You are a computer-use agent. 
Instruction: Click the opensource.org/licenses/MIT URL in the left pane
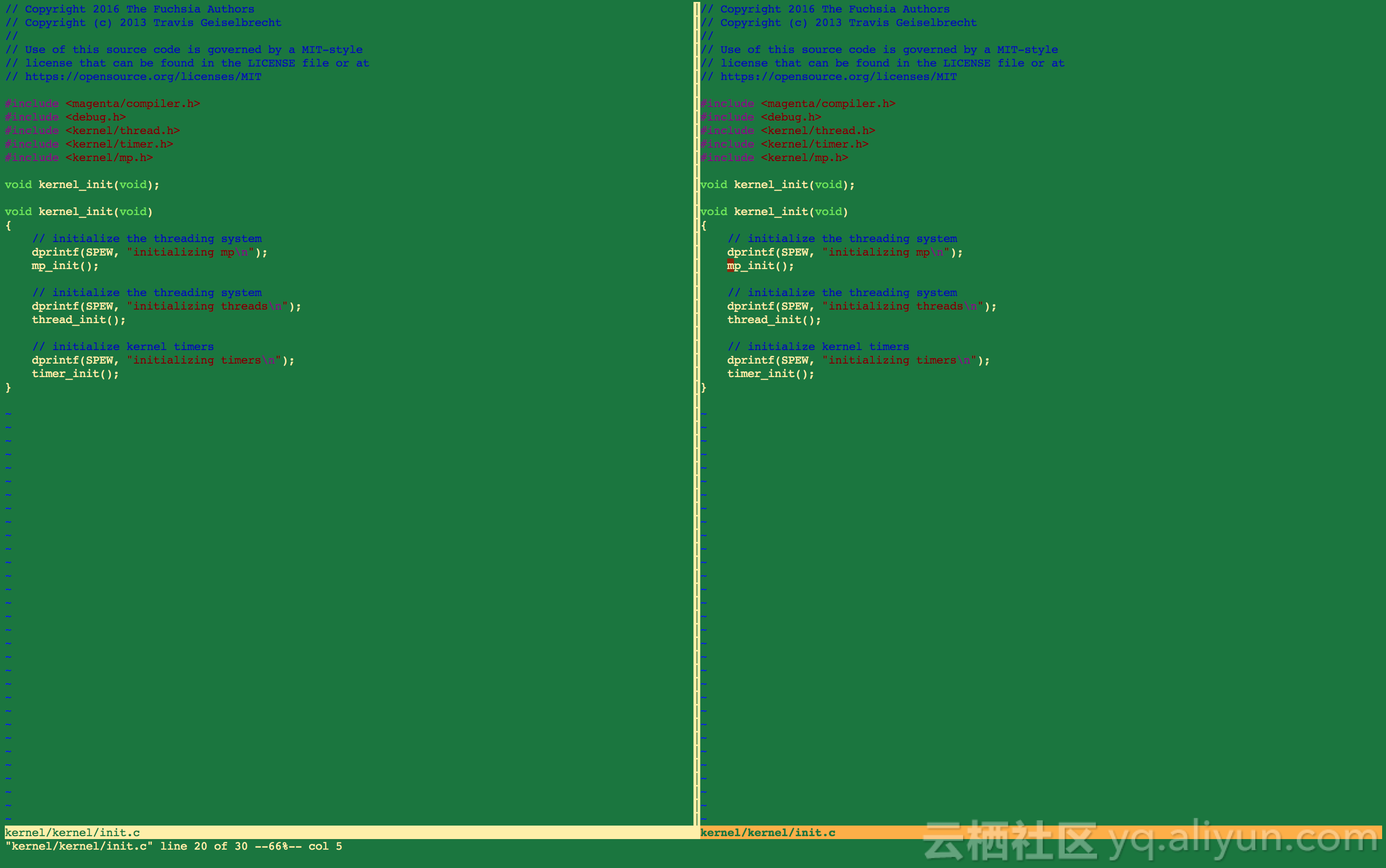[143, 77]
